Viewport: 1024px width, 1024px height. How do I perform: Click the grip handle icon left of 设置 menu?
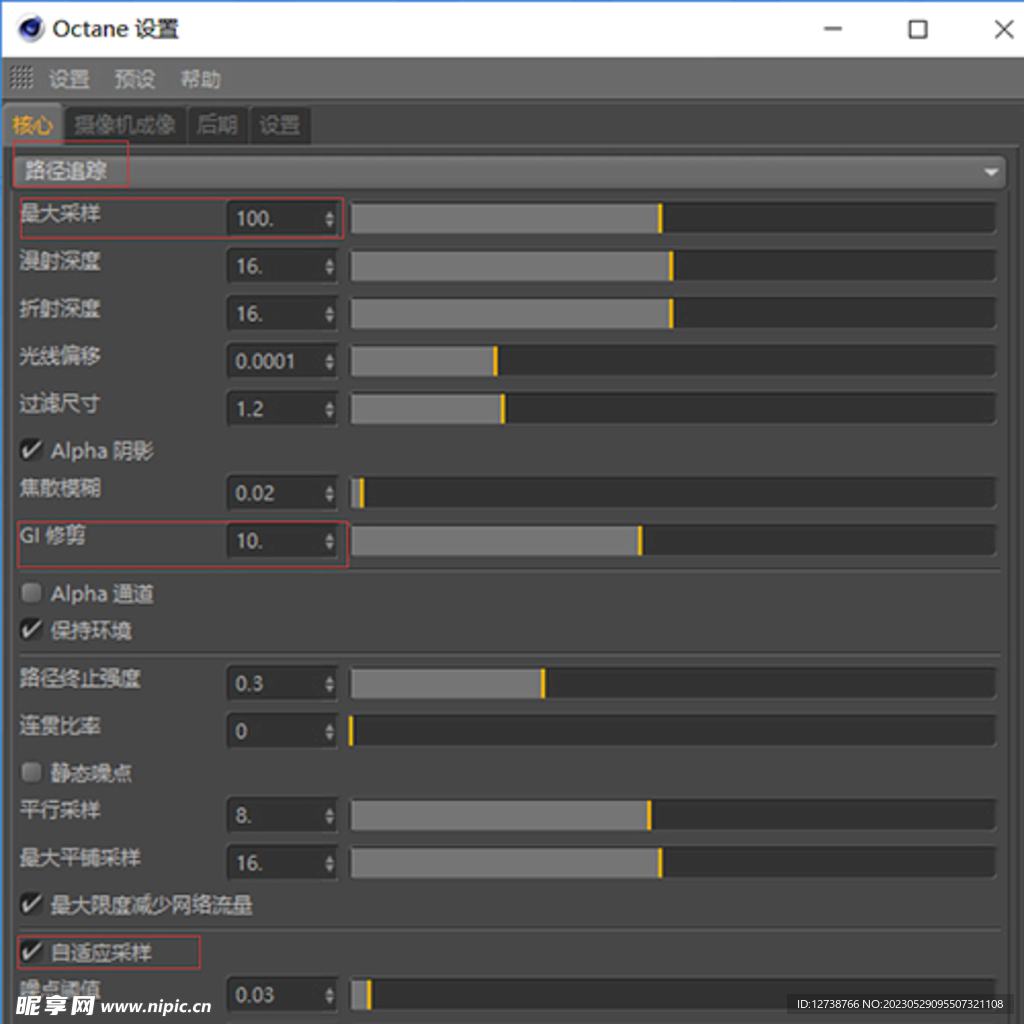22,78
